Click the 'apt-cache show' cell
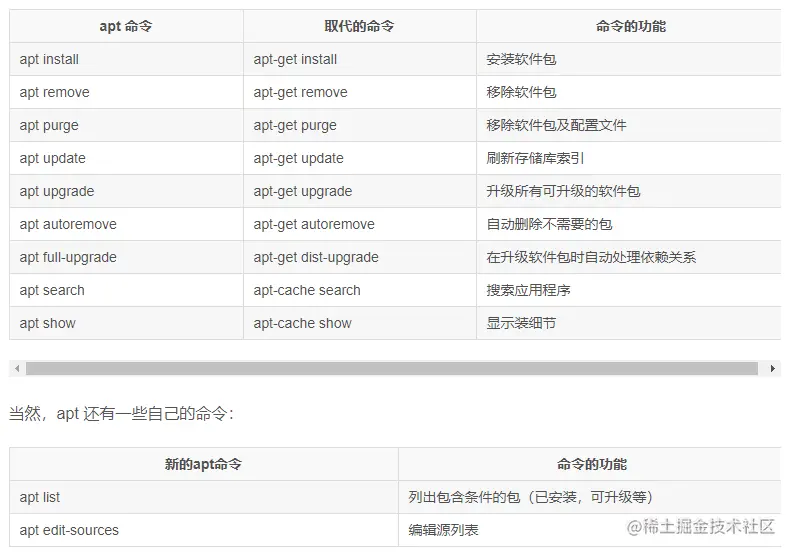 (360, 323)
